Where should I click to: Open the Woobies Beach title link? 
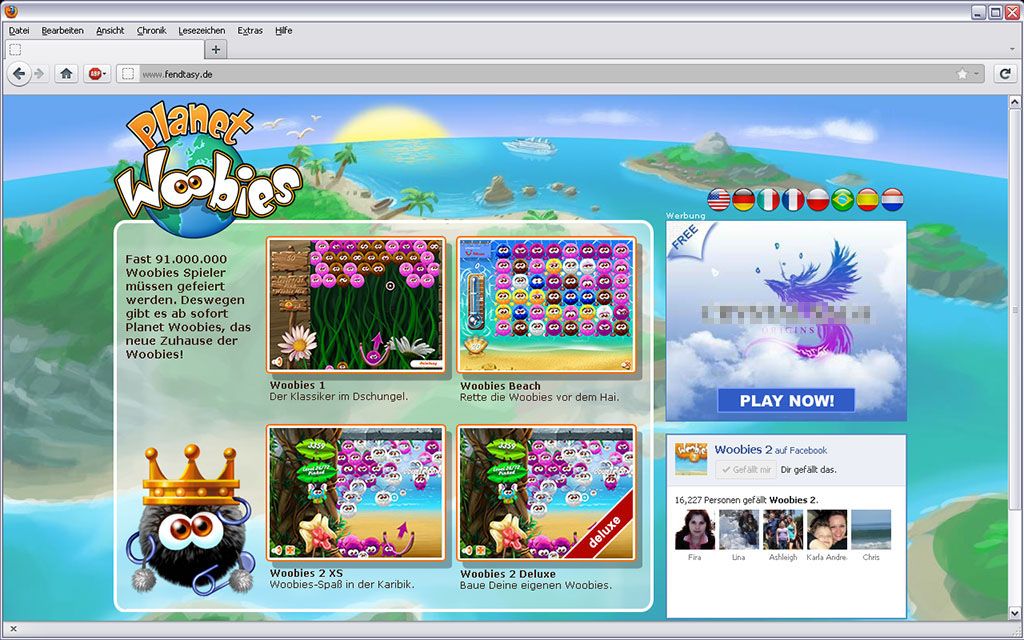500,386
